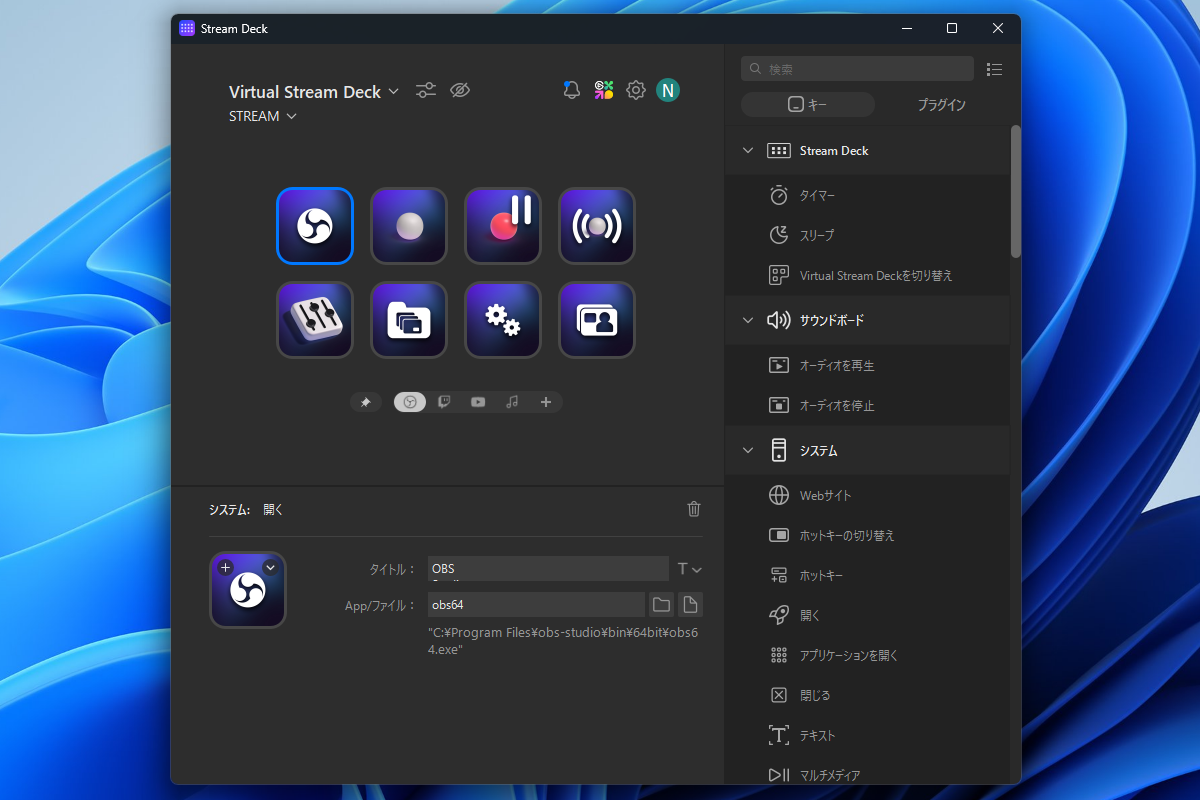The height and width of the screenshot is (800, 1200).
Task: Select the テキスト action in the sidebar
Action: pos(815,735)
